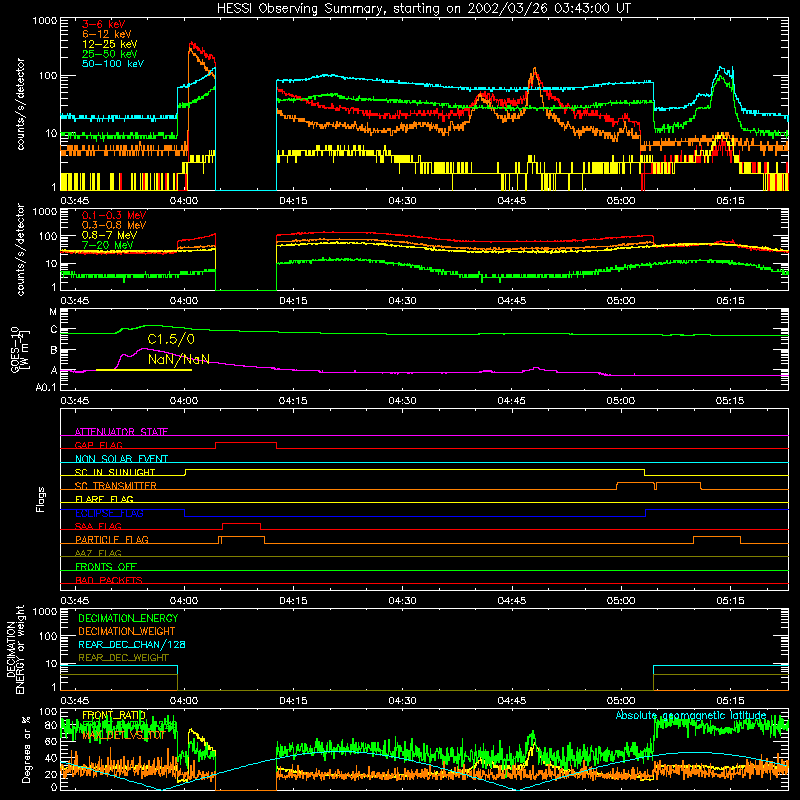Select the NON_SOLAR_EVENT flag label
800x800 pixels.
pyautogui.click(x=121, y=459)
